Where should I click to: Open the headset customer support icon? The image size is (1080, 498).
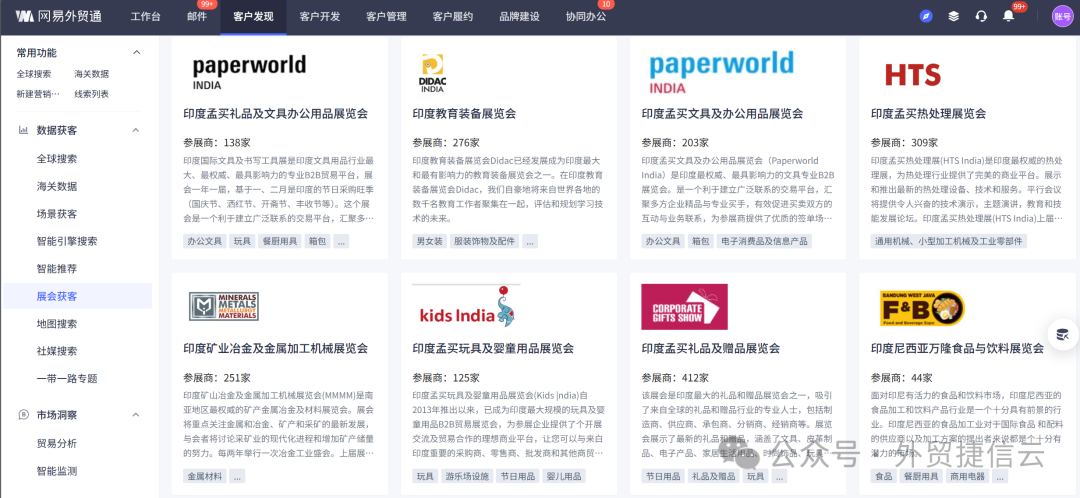982,17
